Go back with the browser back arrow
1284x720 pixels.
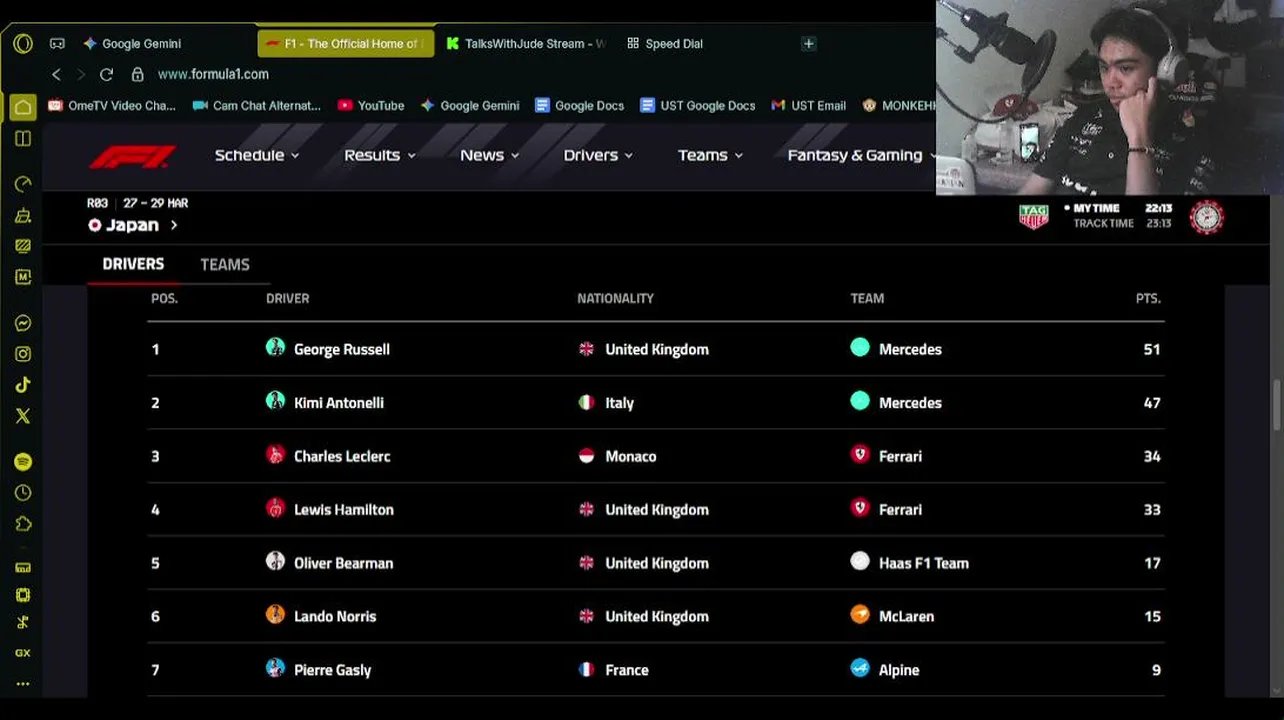56,74
